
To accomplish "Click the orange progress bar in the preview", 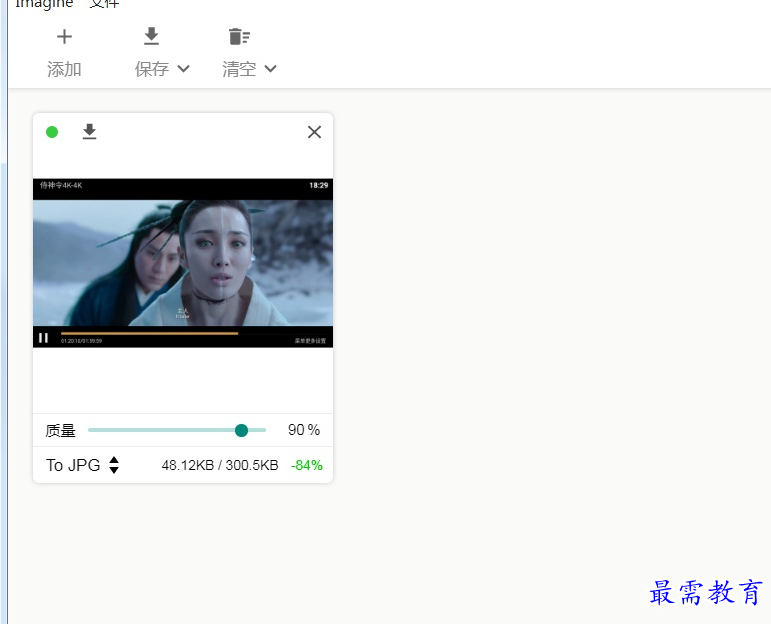I will tap(149, 333).
